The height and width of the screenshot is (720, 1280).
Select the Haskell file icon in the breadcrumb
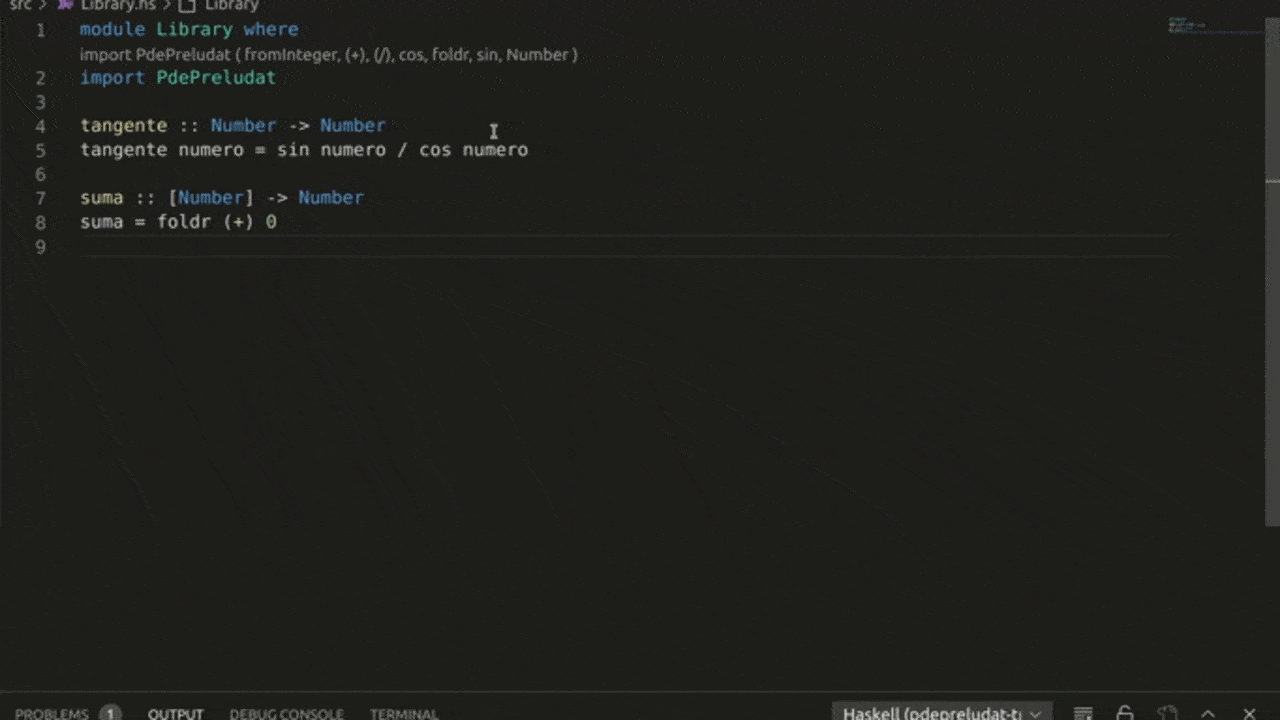(x=66, y=5)
